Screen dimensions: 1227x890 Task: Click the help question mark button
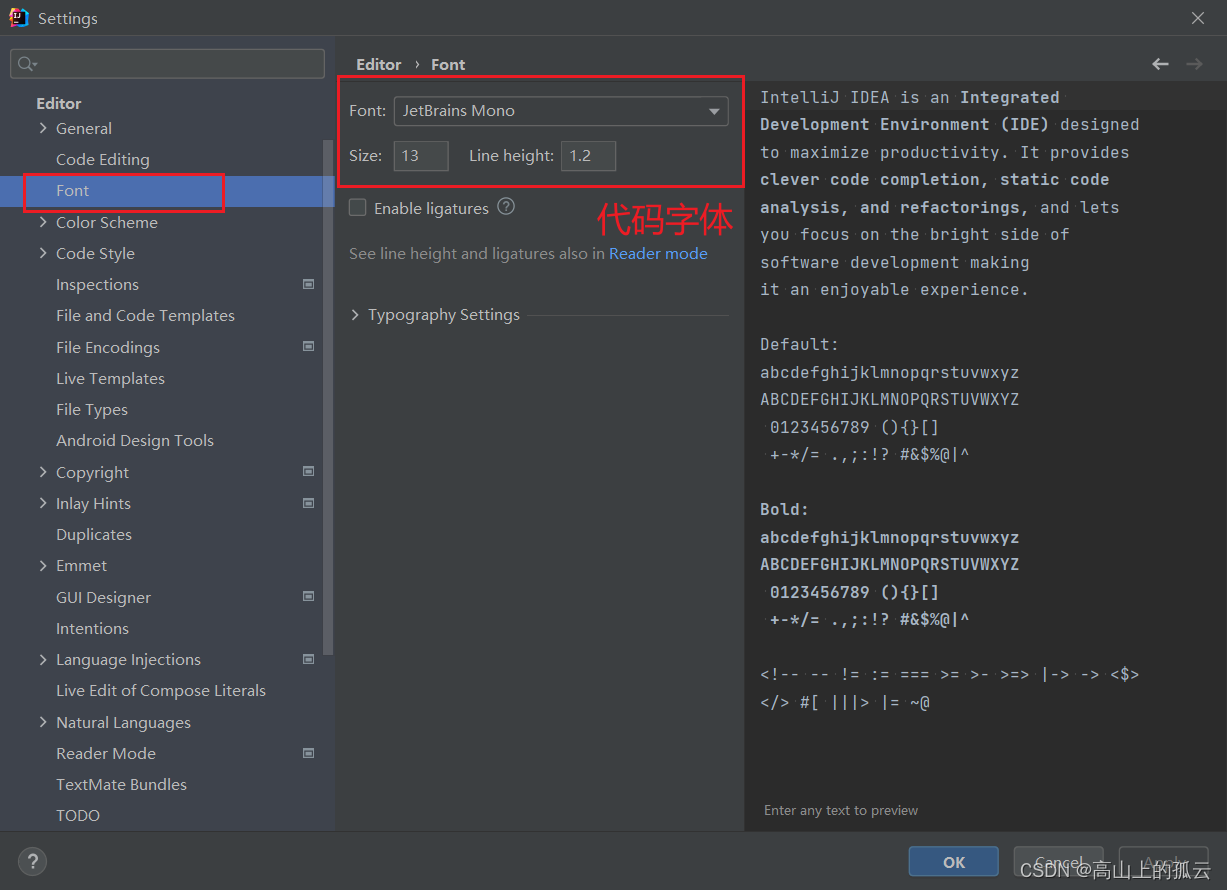32,861
